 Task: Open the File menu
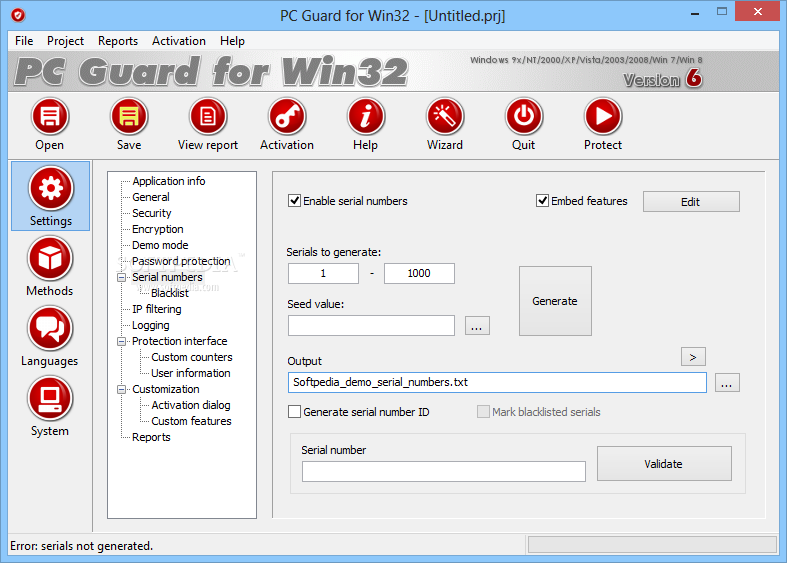tap(24, 41)
